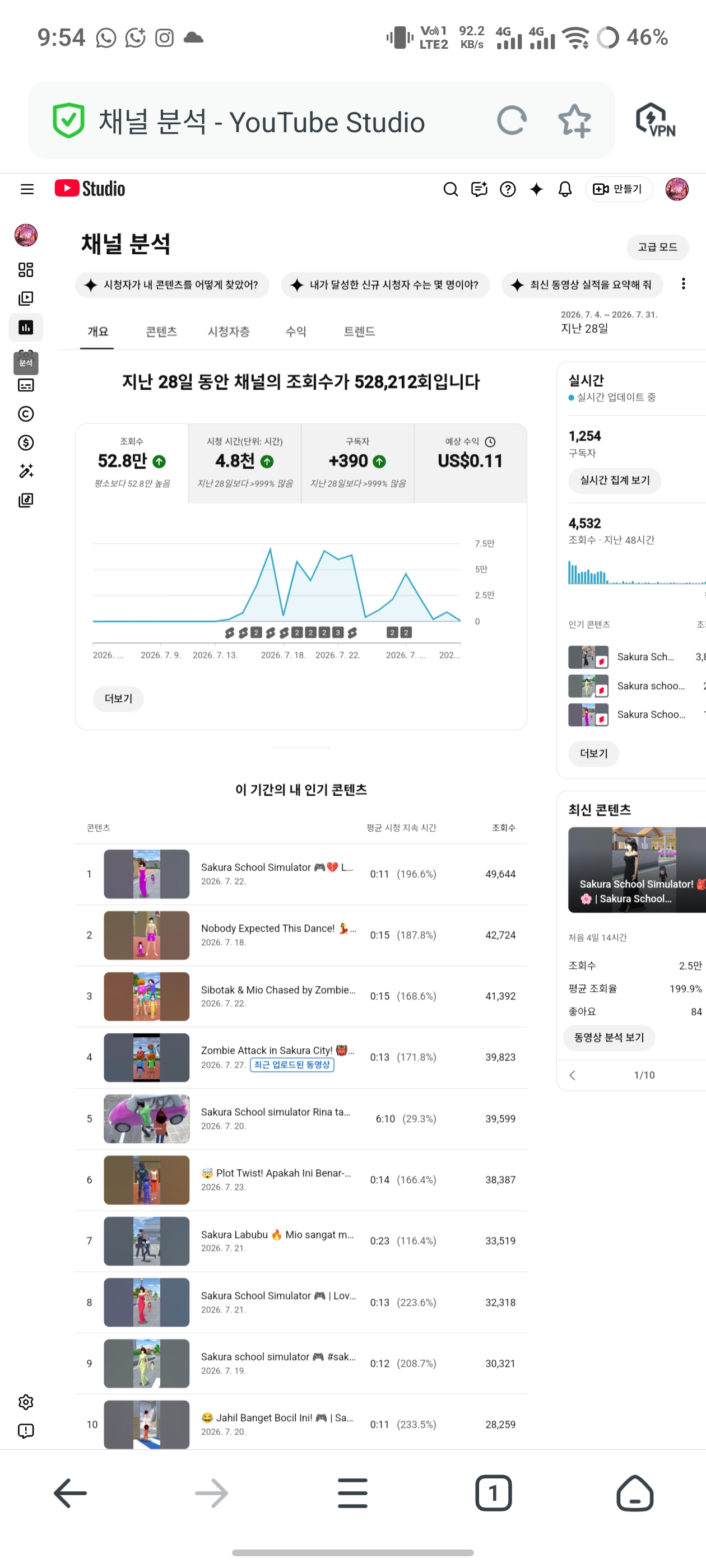Image resolution: width=706 pixels, height=1568 pixels.
Task: Open the hamburger navigation menu
Action: [x=27, y=189]
